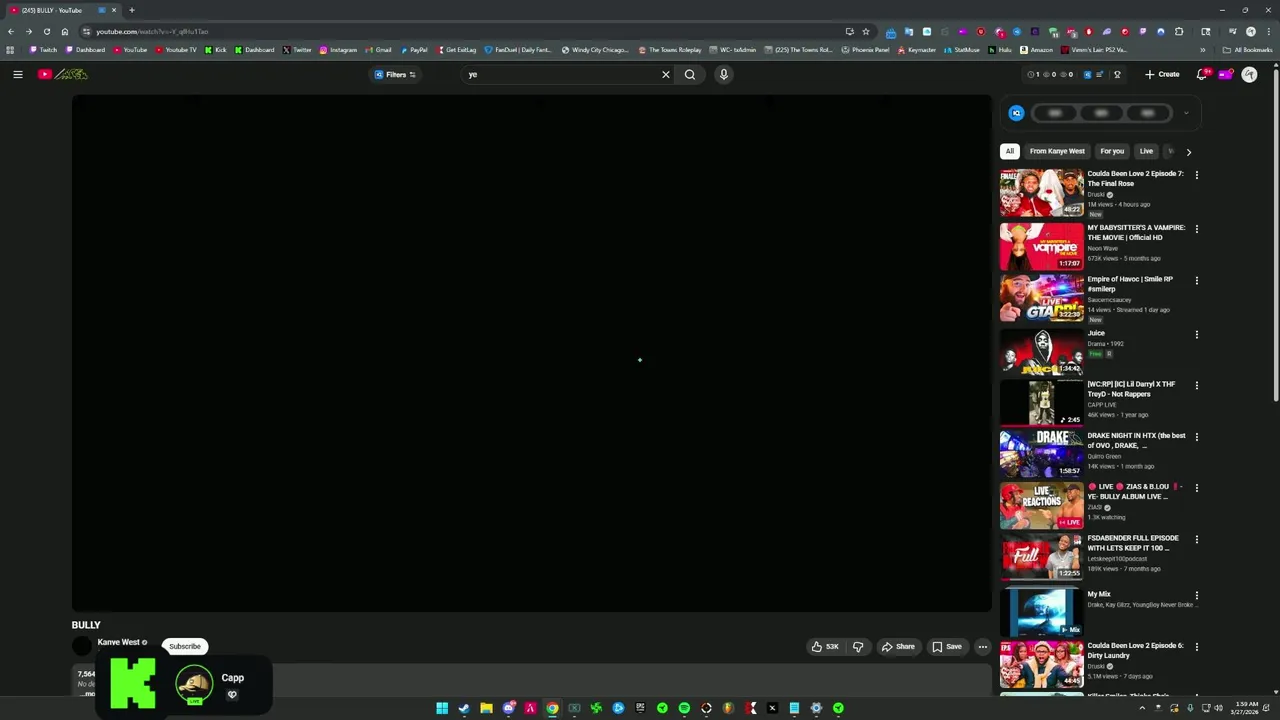The height and width of the screenshot is (720, 1280).
Task: Run search with the magnifier icon
Action: 690,74
